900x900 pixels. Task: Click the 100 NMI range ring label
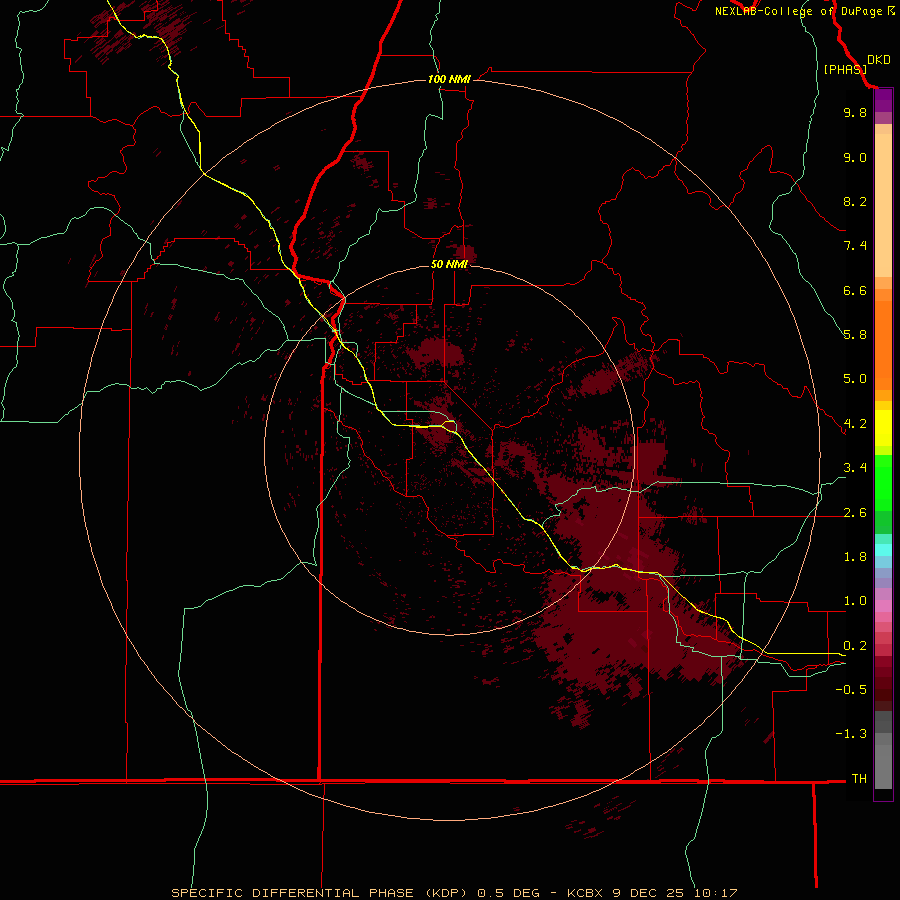tap(449, 79)
